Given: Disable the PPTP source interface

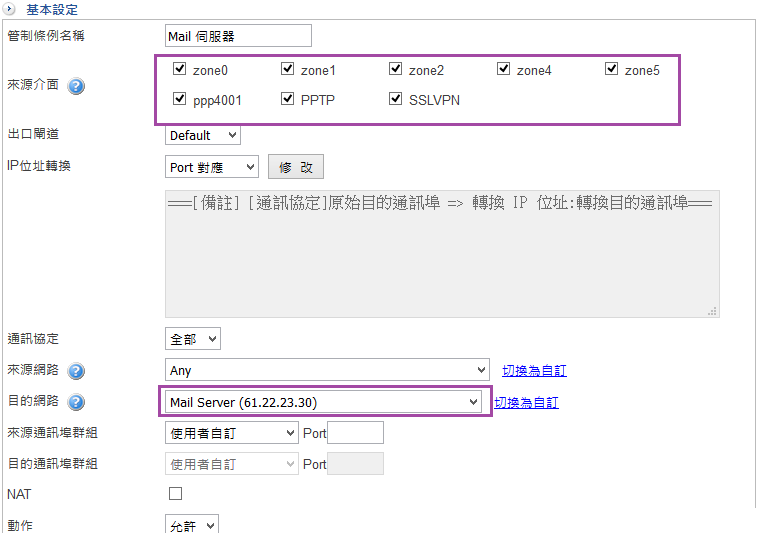Looking at the screenshot, I should (287, 99).
